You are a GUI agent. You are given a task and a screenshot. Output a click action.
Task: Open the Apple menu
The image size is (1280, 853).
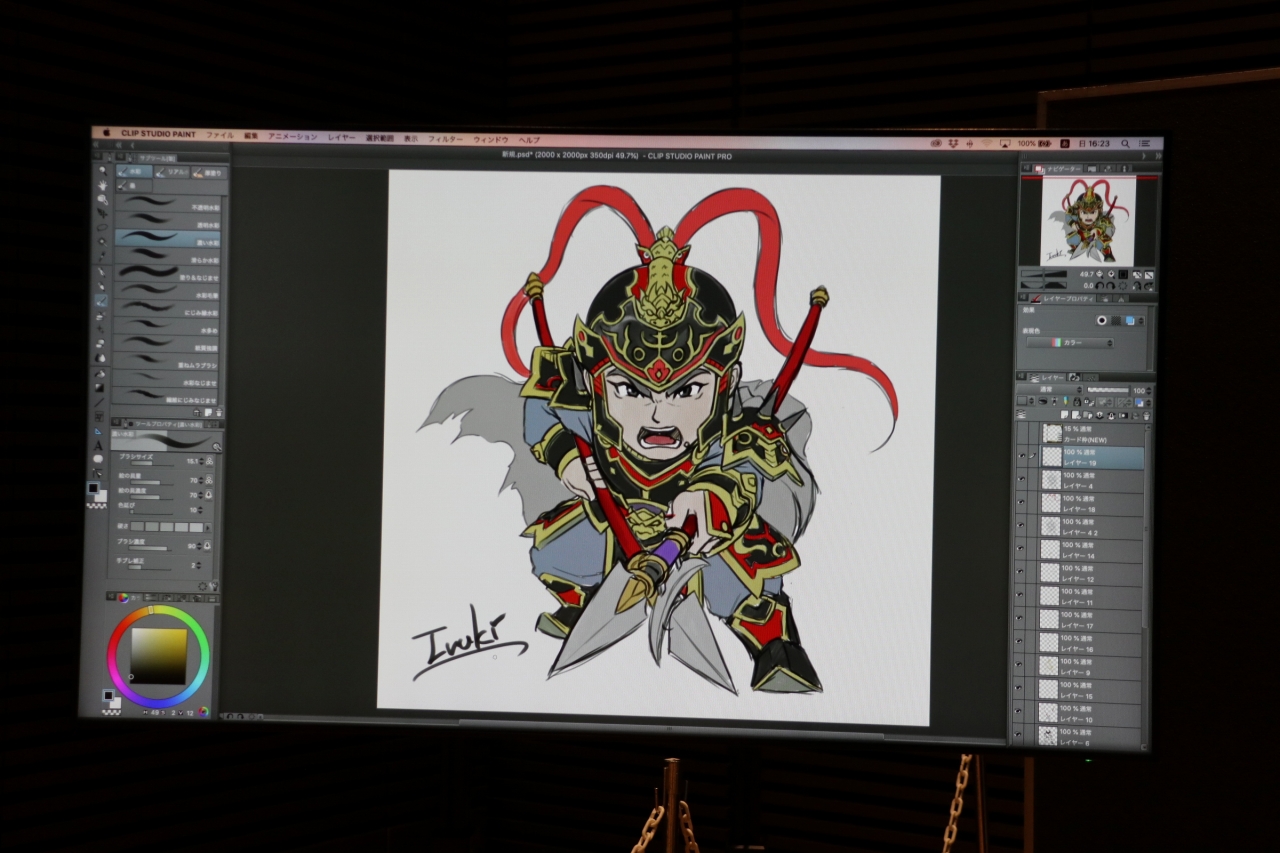click(106, 132)
